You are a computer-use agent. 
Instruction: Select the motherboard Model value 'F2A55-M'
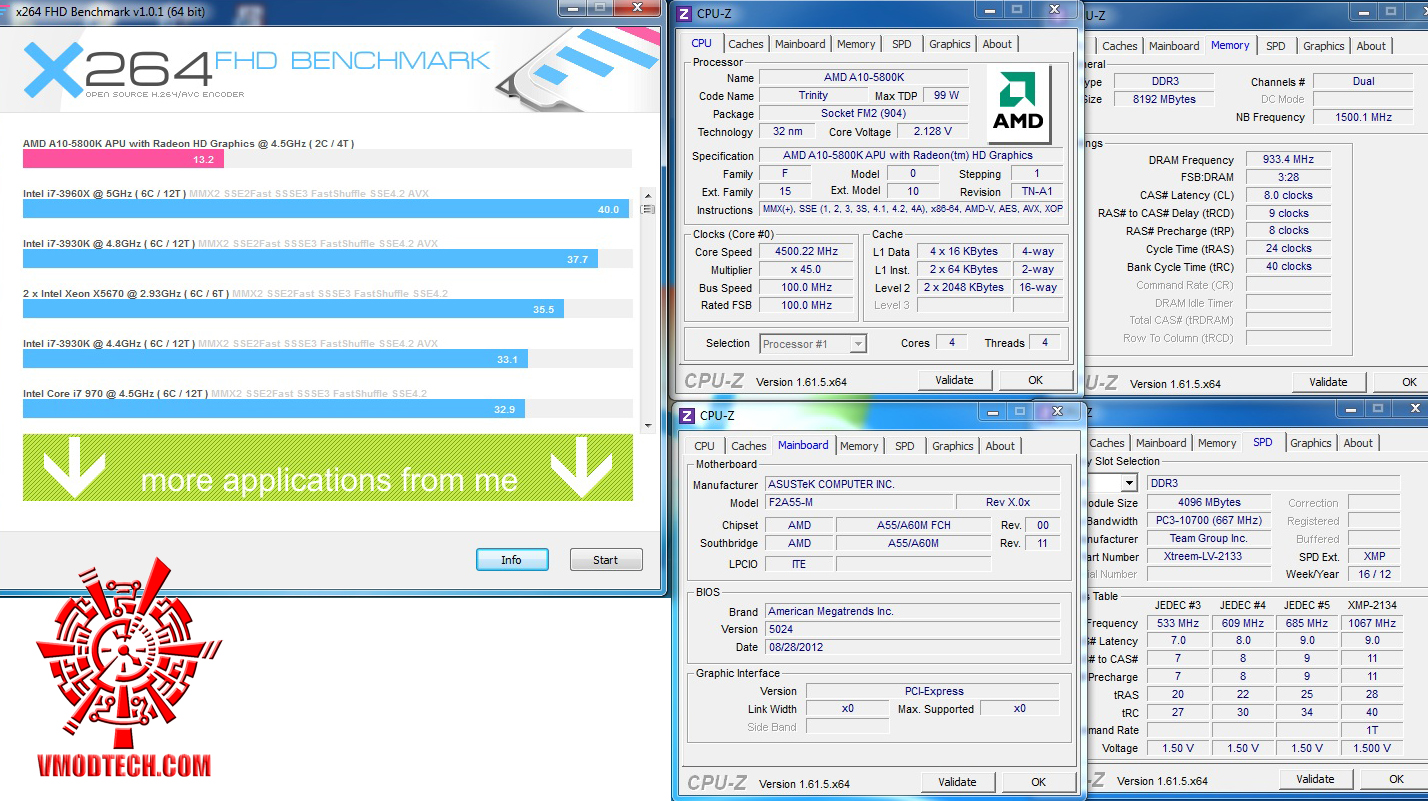point(860,503)
